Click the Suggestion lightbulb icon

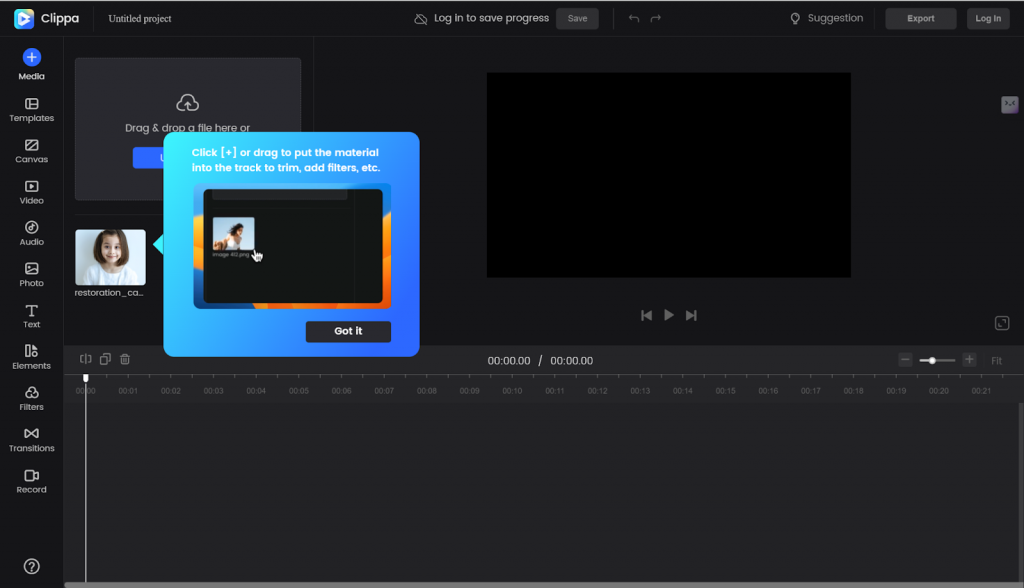pos(795,18)
